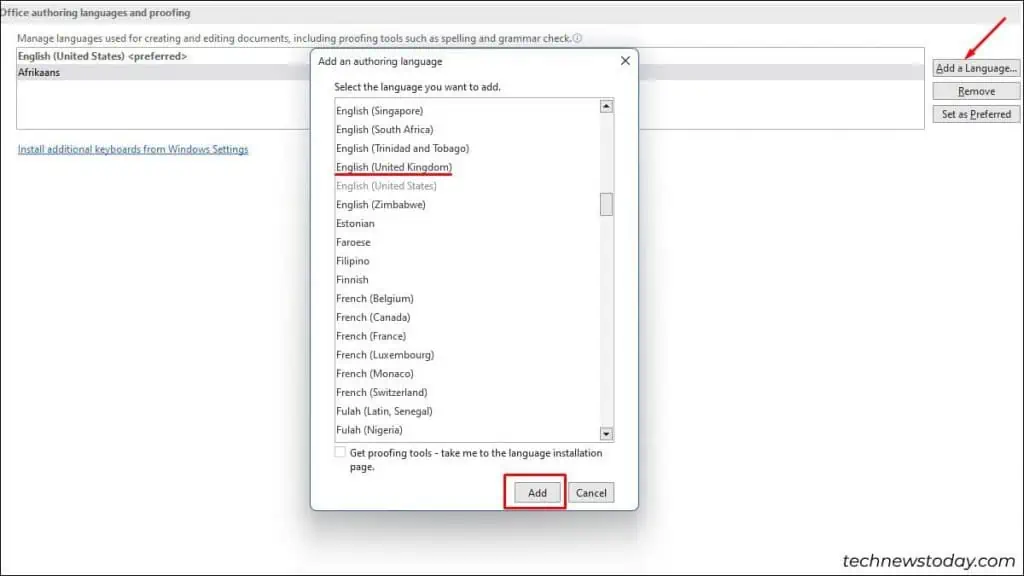Click the info icon beside proofing description
Screen dimensions: 1024x576
pyautogui.click(x=578, y=38)
